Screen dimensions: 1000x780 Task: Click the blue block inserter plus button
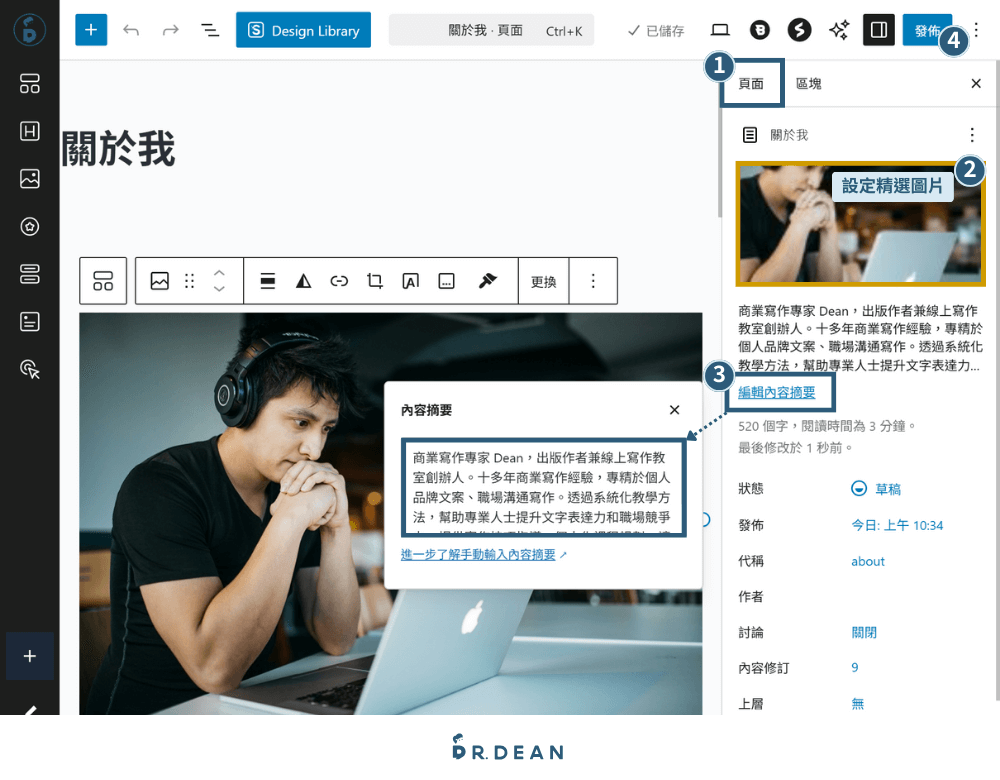pyautogui.click(x=91, y=29)
